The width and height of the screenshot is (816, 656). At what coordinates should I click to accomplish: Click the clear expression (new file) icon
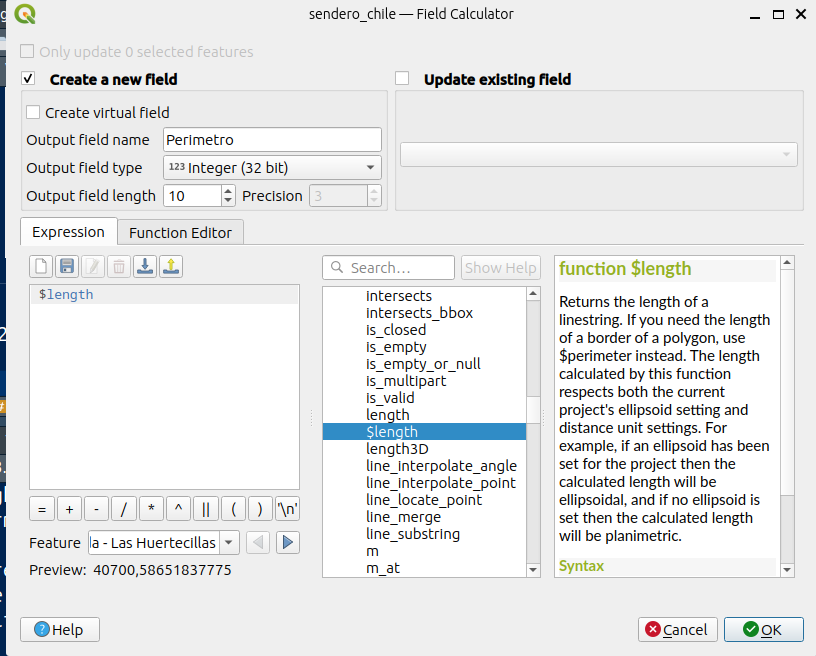pos(41,266)
